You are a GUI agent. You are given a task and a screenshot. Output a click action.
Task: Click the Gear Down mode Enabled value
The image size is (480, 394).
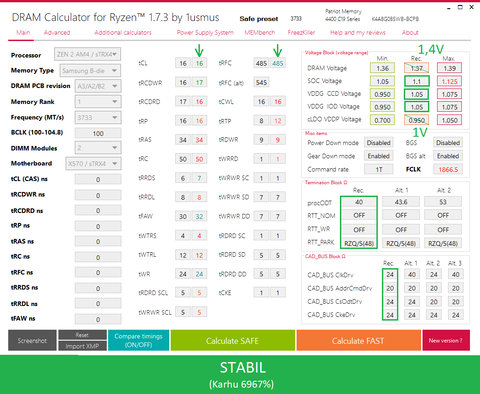coord(379,156)
